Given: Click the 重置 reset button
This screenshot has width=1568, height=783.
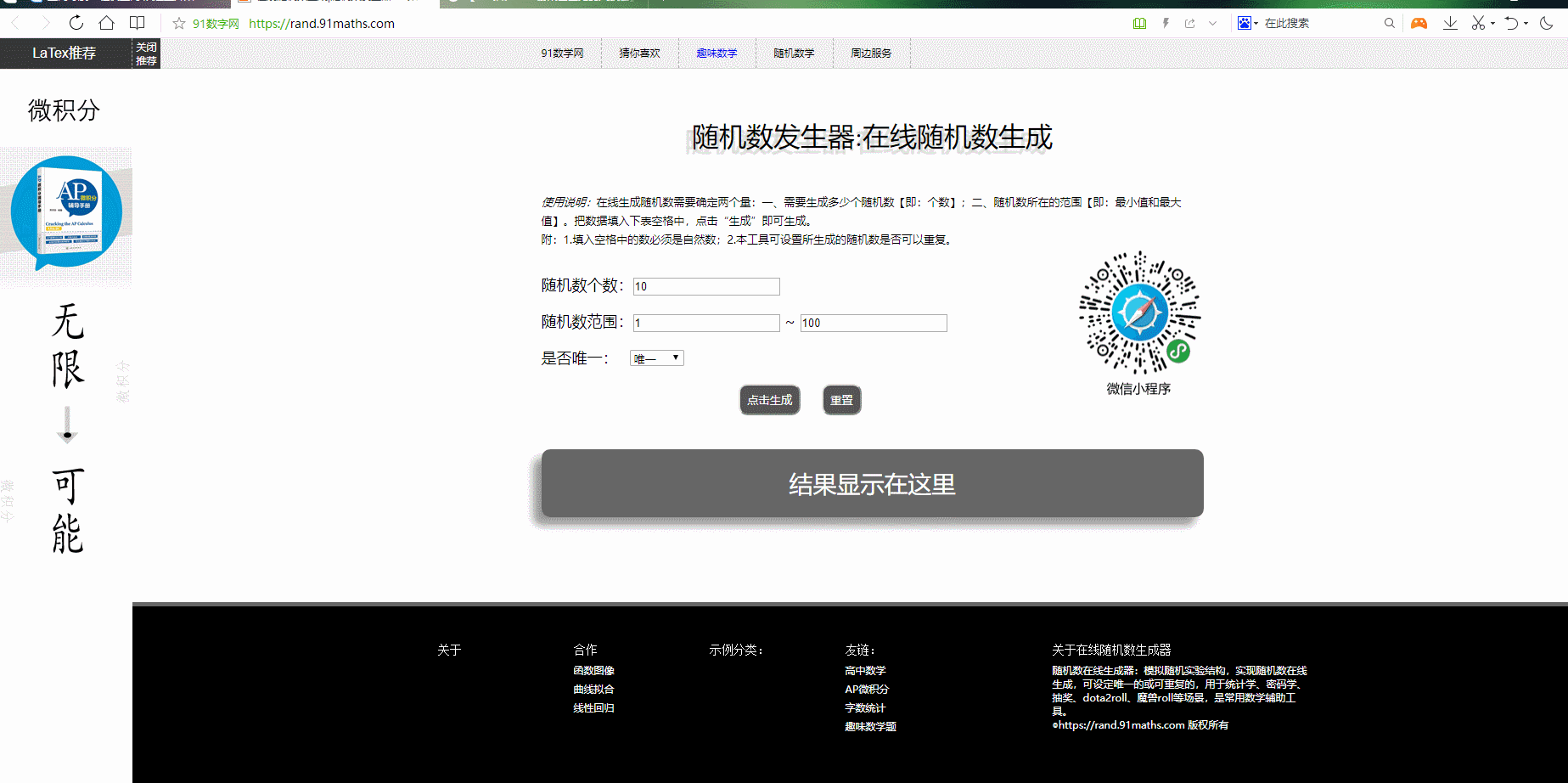Looking at the screenshot, I should click(842, 400).
